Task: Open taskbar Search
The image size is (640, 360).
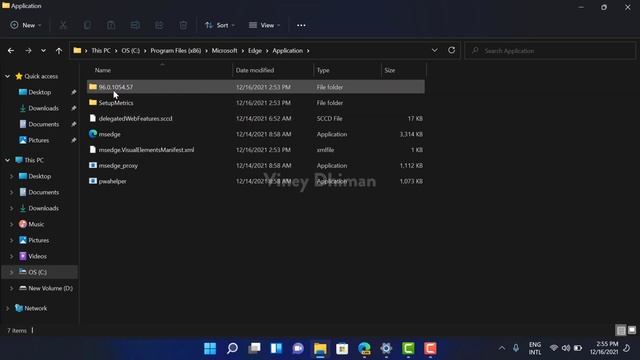Action: [232, 348]
